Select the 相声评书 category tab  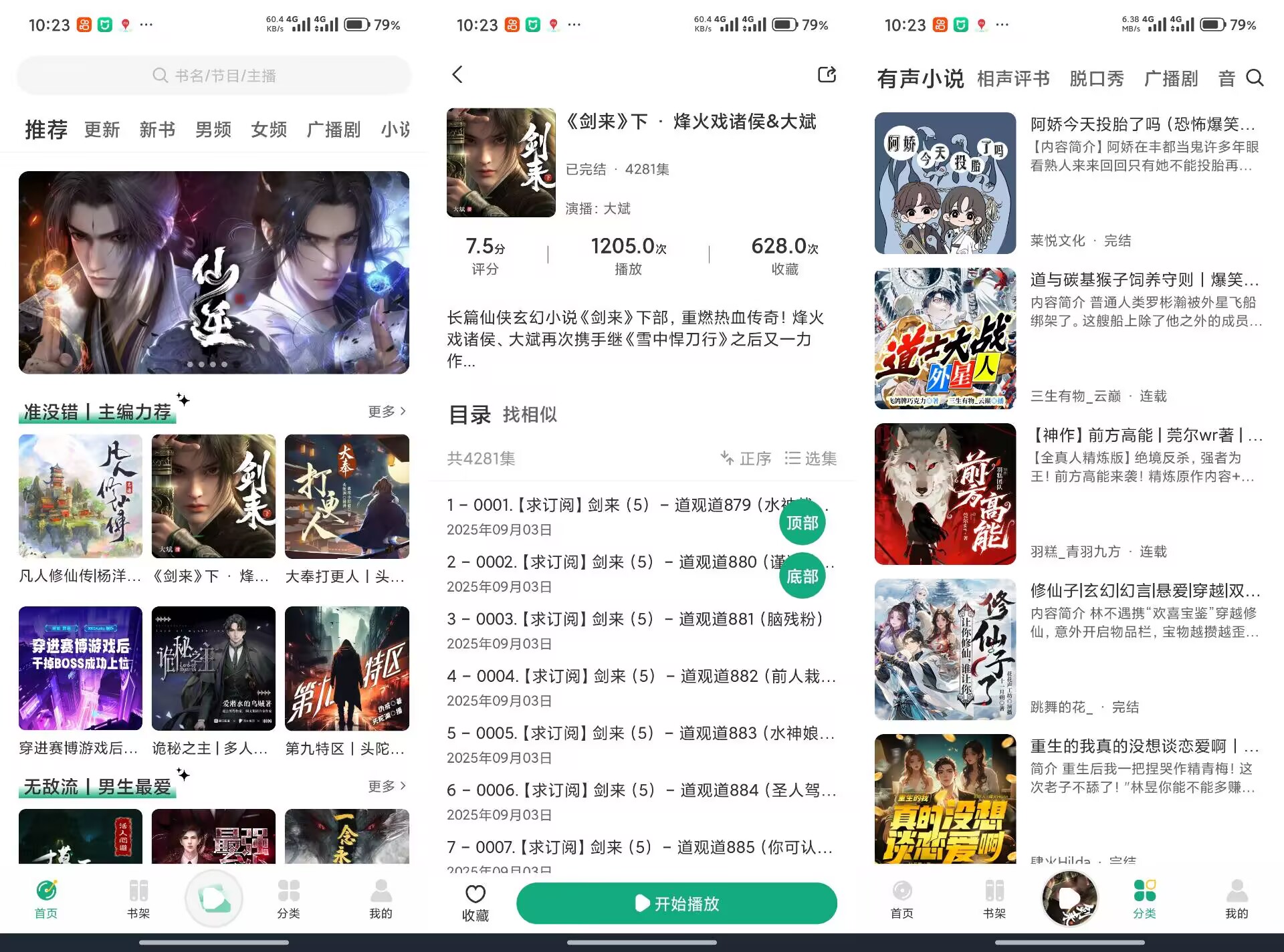pyautogui.click(x=1012, y=79)
